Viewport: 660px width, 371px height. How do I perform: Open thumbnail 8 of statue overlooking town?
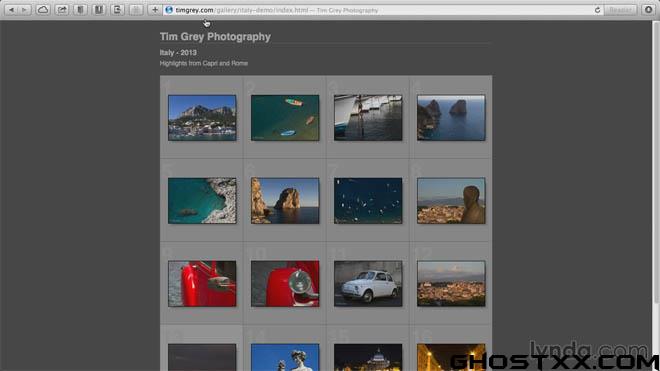[x=451, y=200]
